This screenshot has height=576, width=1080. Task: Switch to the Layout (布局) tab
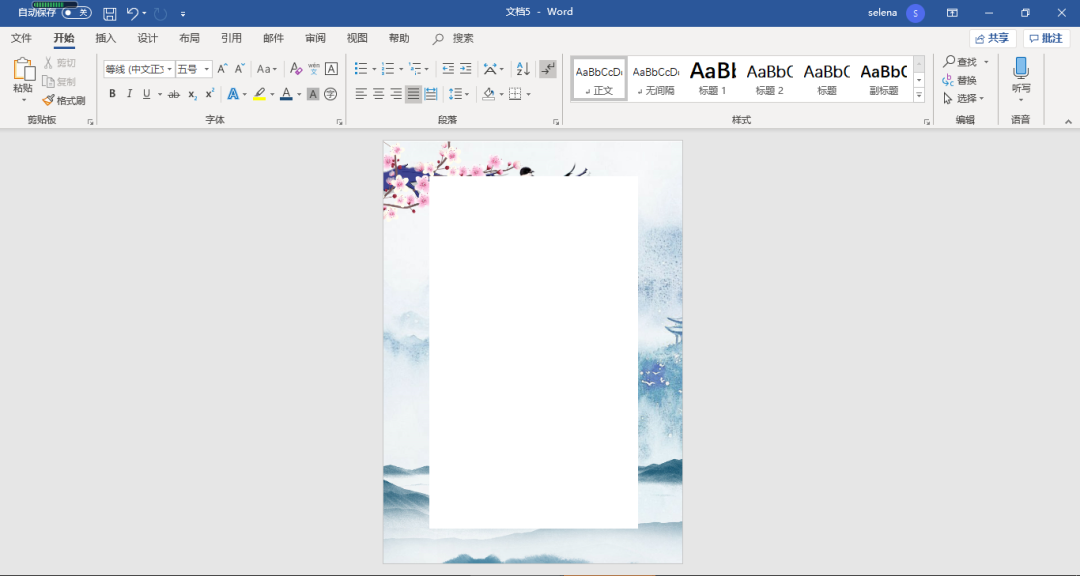point(189,38)
